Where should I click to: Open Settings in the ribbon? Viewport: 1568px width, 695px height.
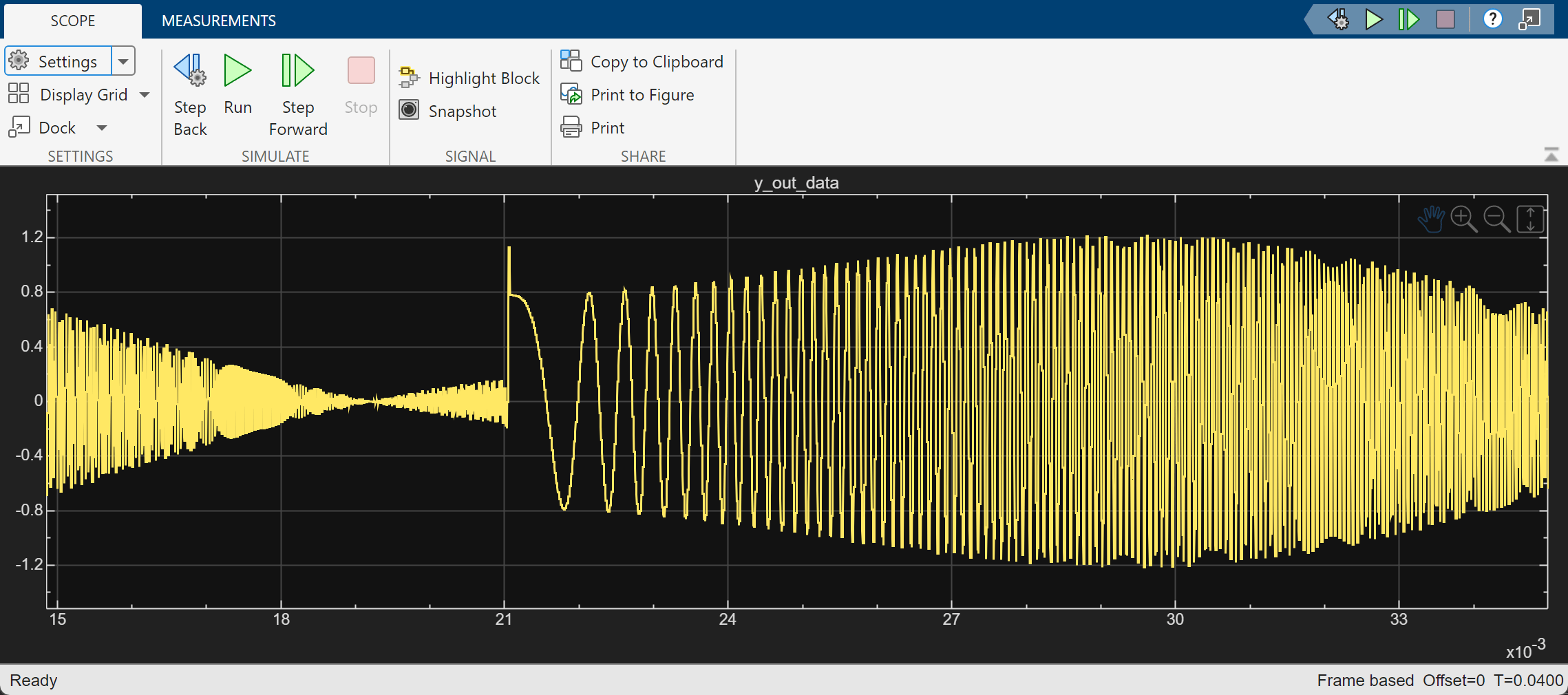[58, 61]
